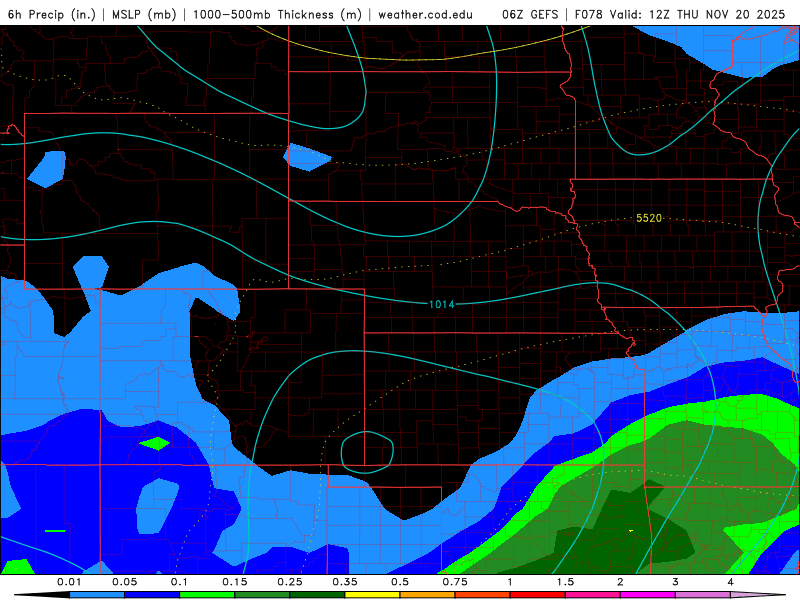Click the 0.25 colorbar value
Viewport: 800px width, 600px height.
(x=290, y=582)
